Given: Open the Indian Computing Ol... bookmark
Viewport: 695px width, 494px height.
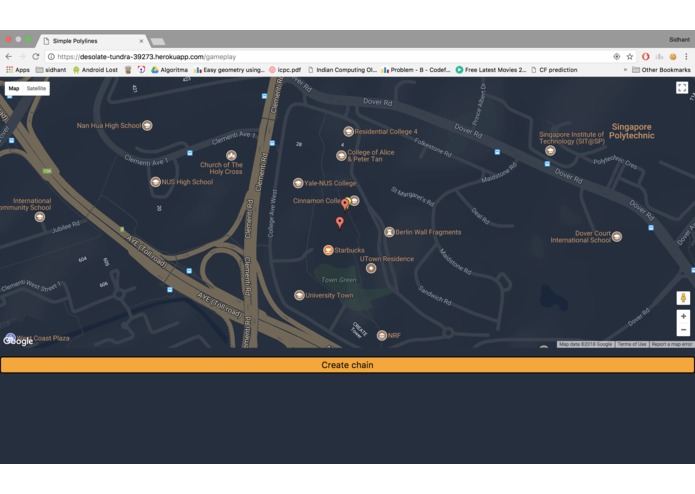Looking at the screenshot, I should click(x=342, y=70).
